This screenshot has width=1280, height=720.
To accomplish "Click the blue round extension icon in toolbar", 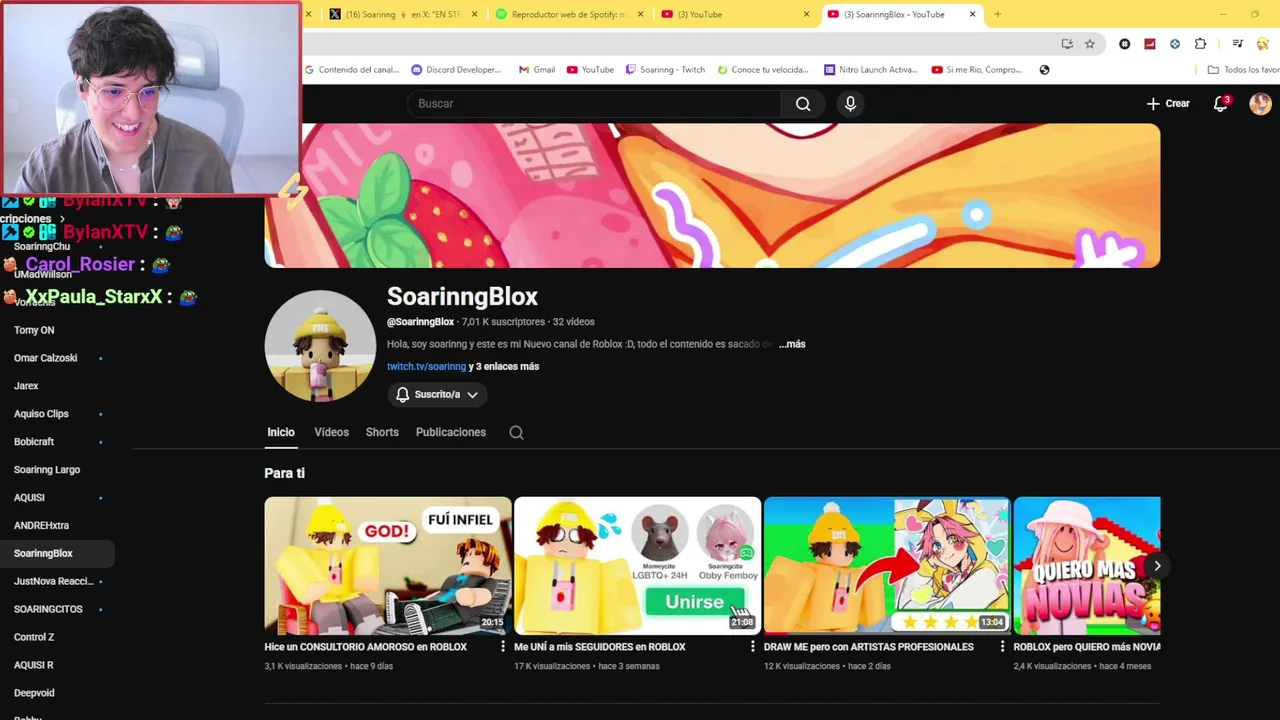I will point(1175,44).
